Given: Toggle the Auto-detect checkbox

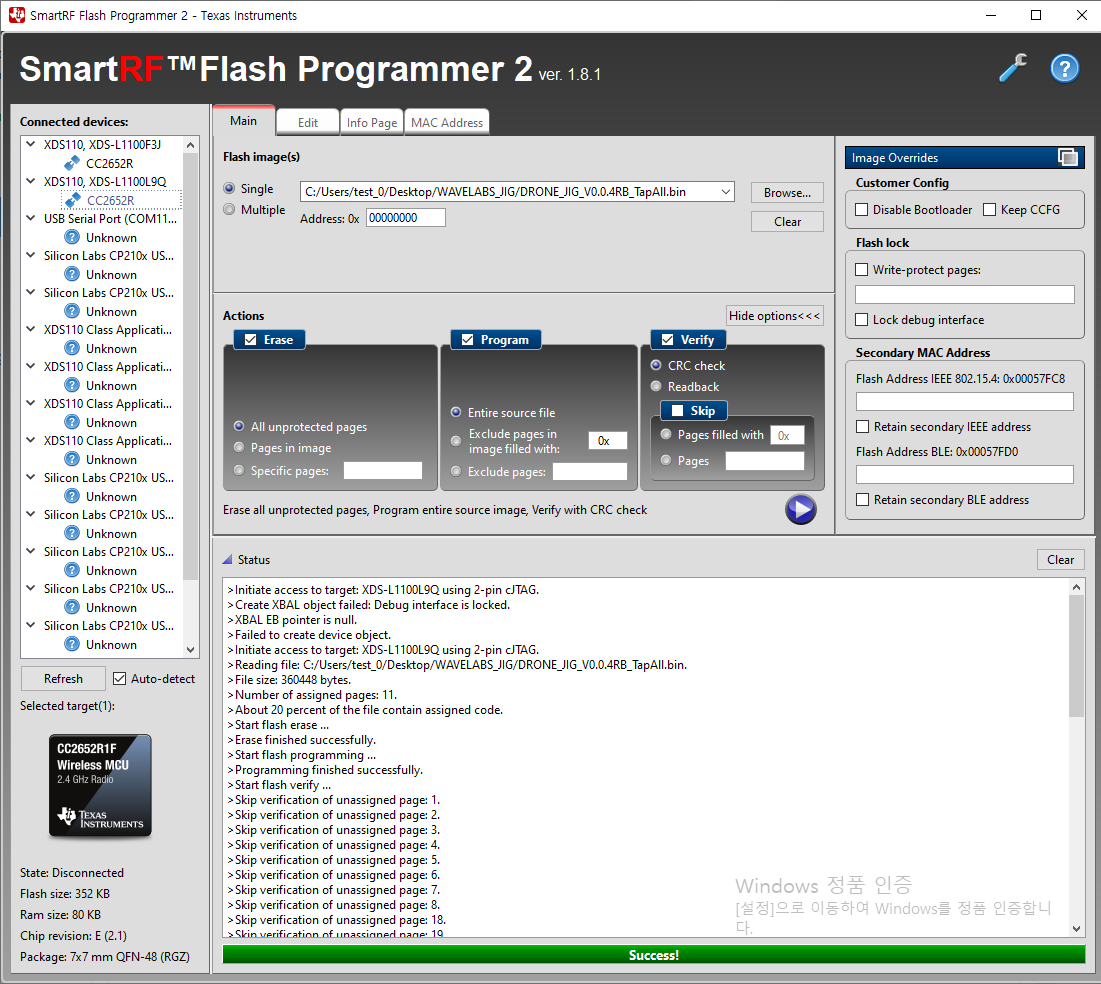Looking at the screenshot, I should 119,678.
